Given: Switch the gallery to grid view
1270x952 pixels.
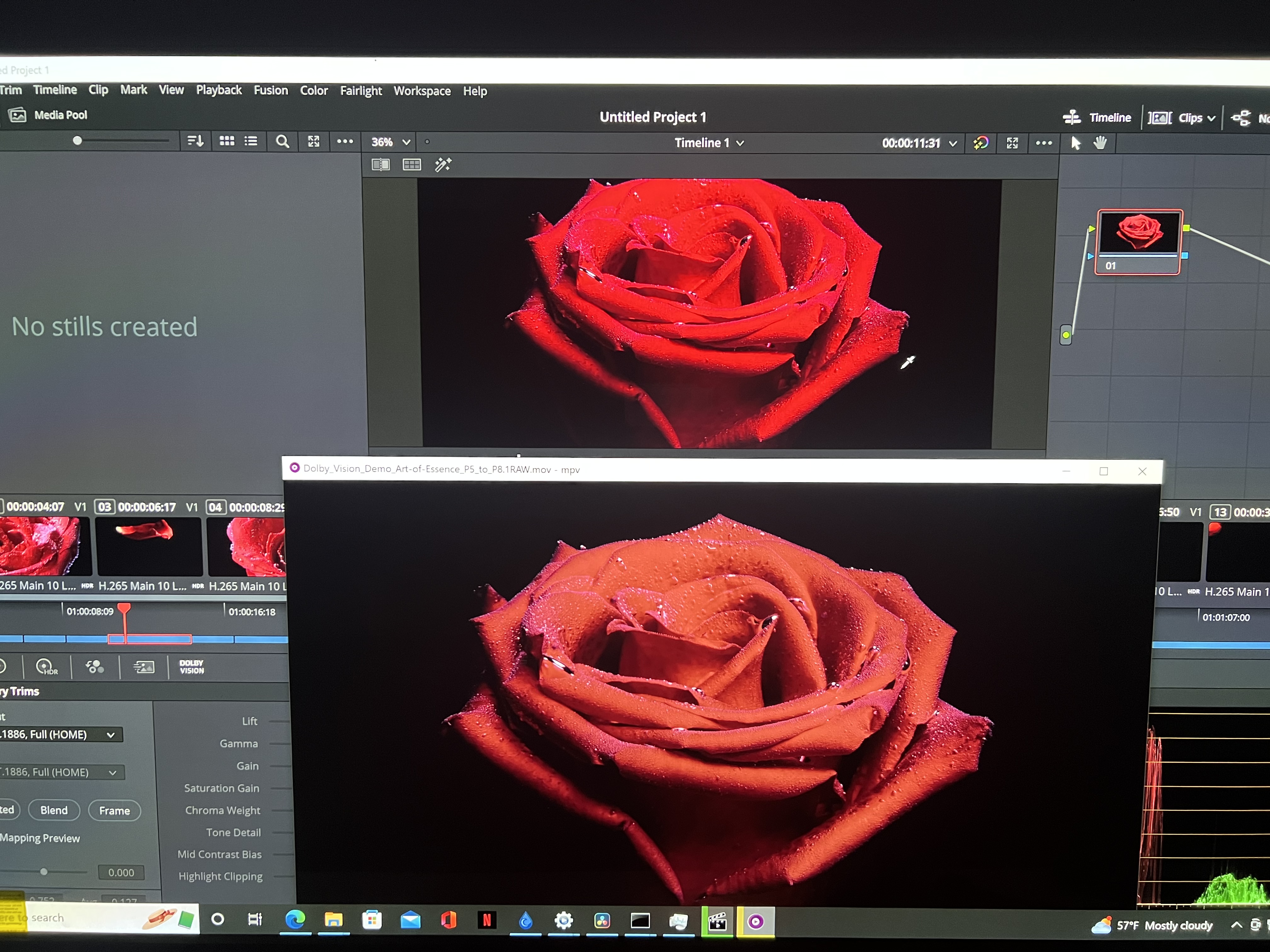Looking at the screenshot, I should [227, 141].
